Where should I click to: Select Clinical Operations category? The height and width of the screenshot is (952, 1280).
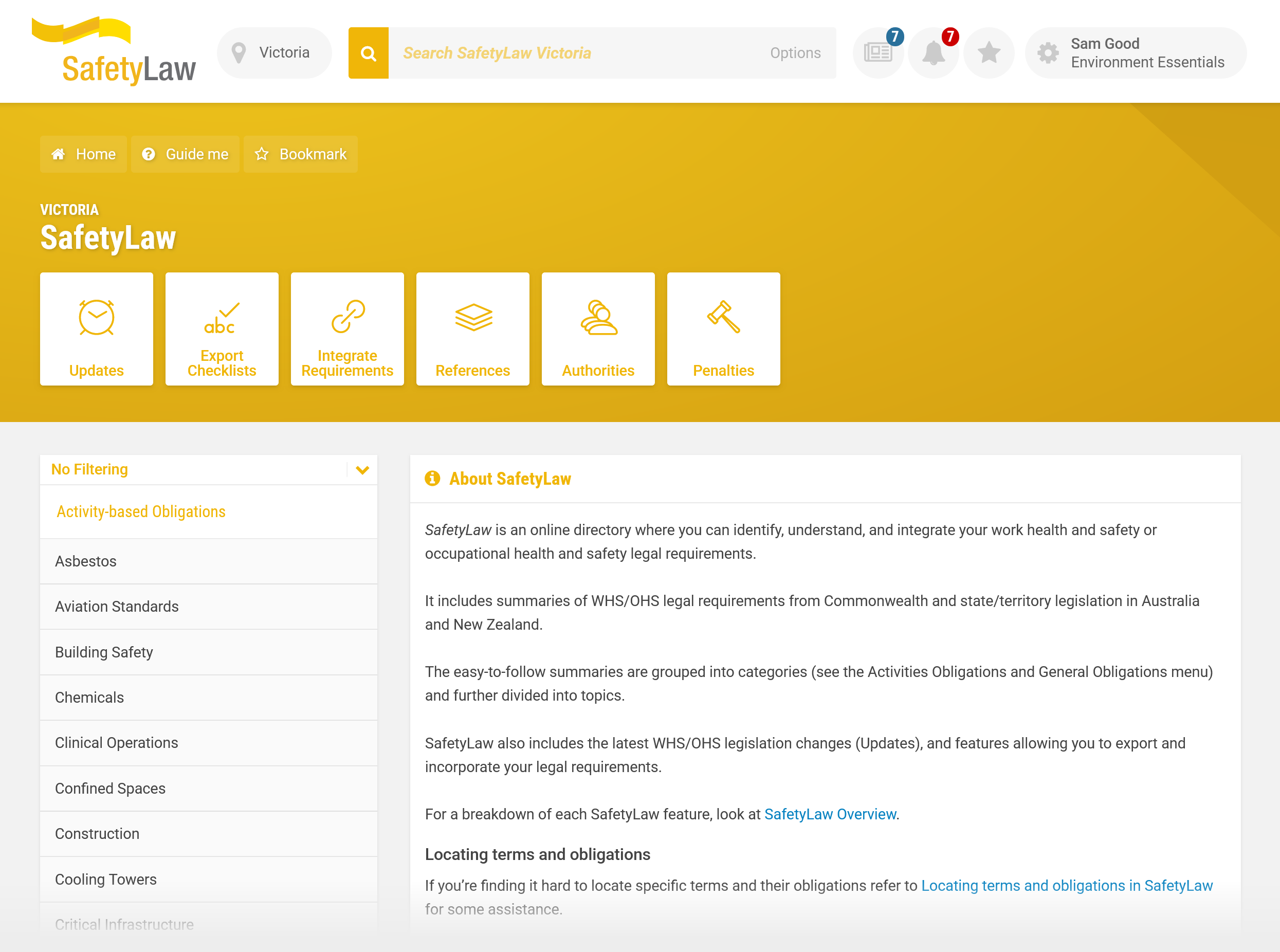coord(209,743)
